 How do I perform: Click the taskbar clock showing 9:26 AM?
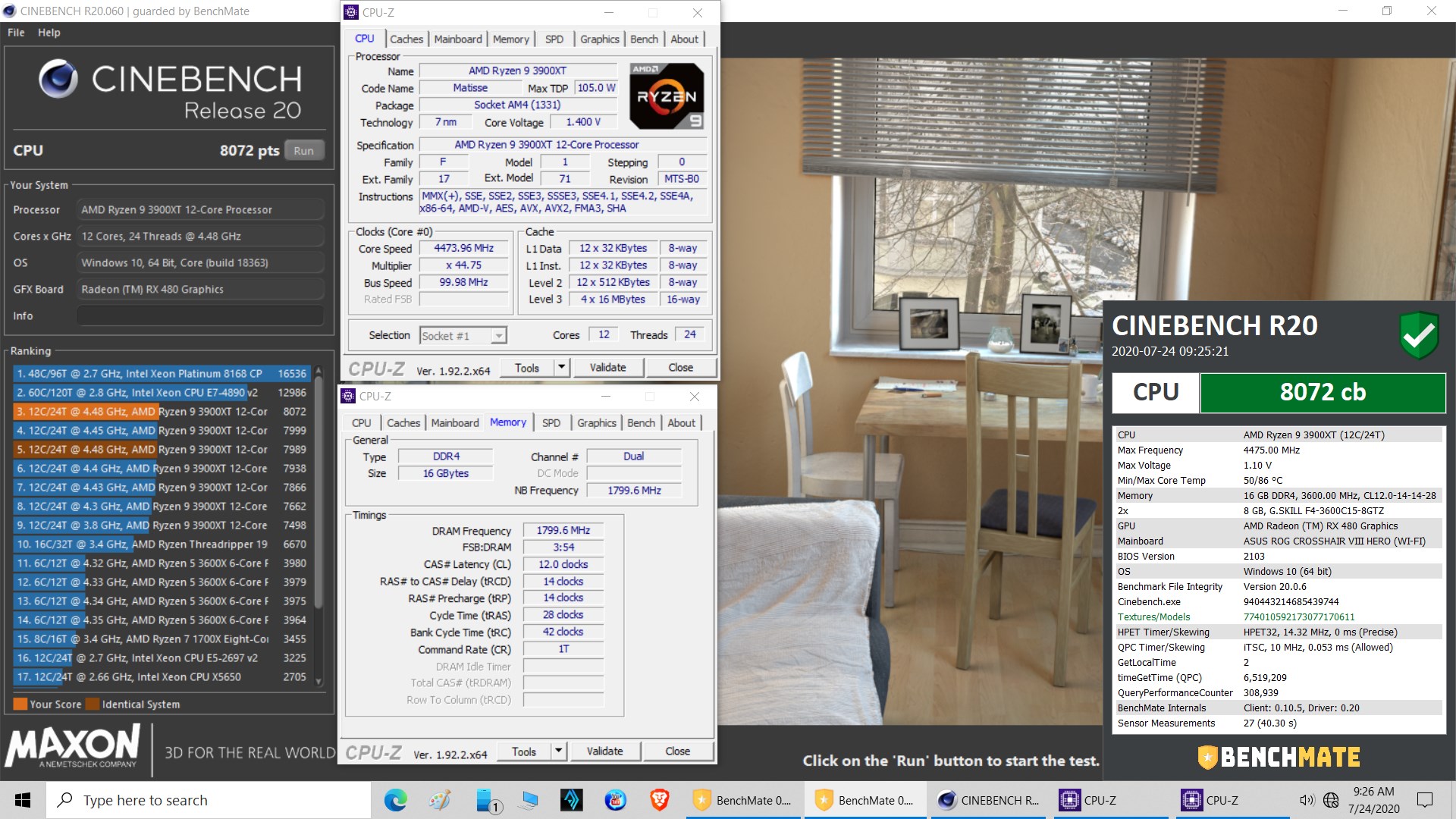point(1373,800)
